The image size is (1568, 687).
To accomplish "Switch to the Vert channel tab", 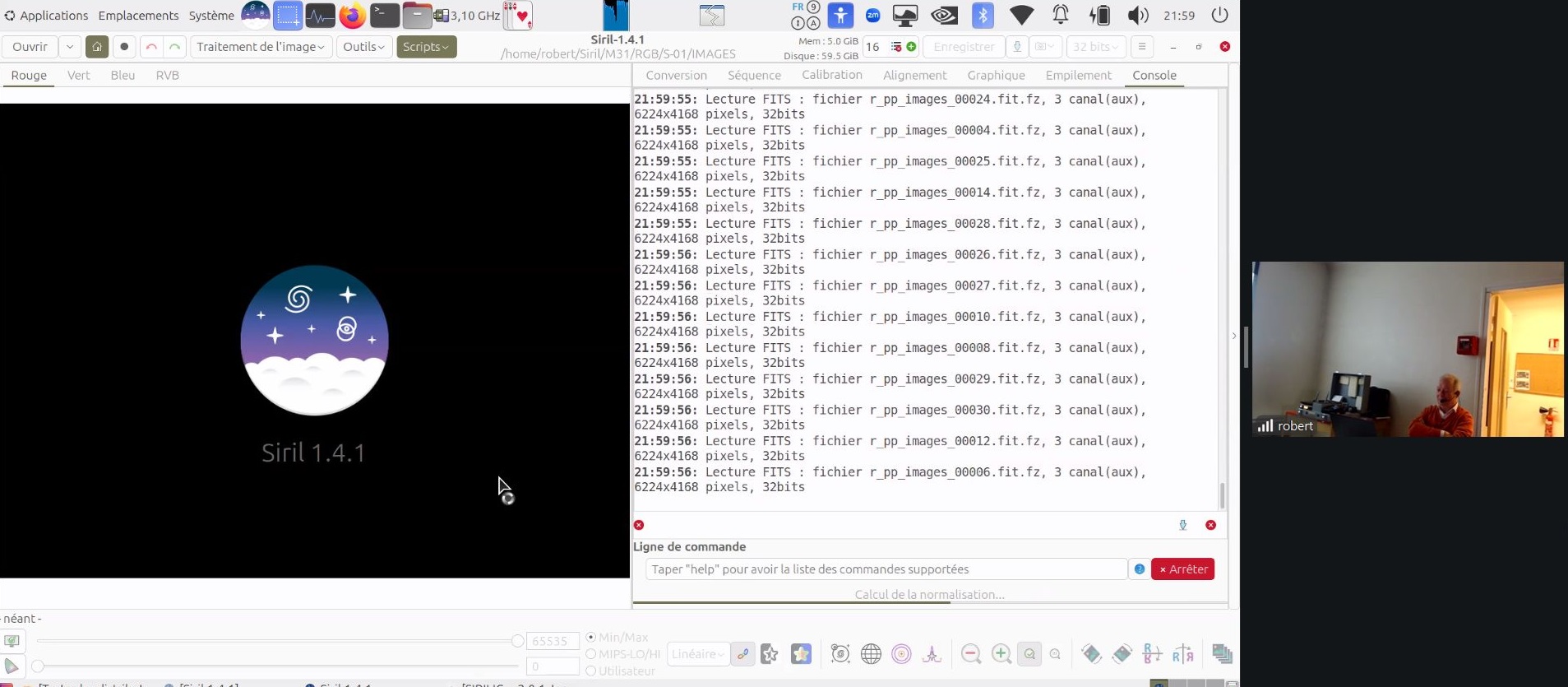I will pyautogui.click(x=79, y=75).
